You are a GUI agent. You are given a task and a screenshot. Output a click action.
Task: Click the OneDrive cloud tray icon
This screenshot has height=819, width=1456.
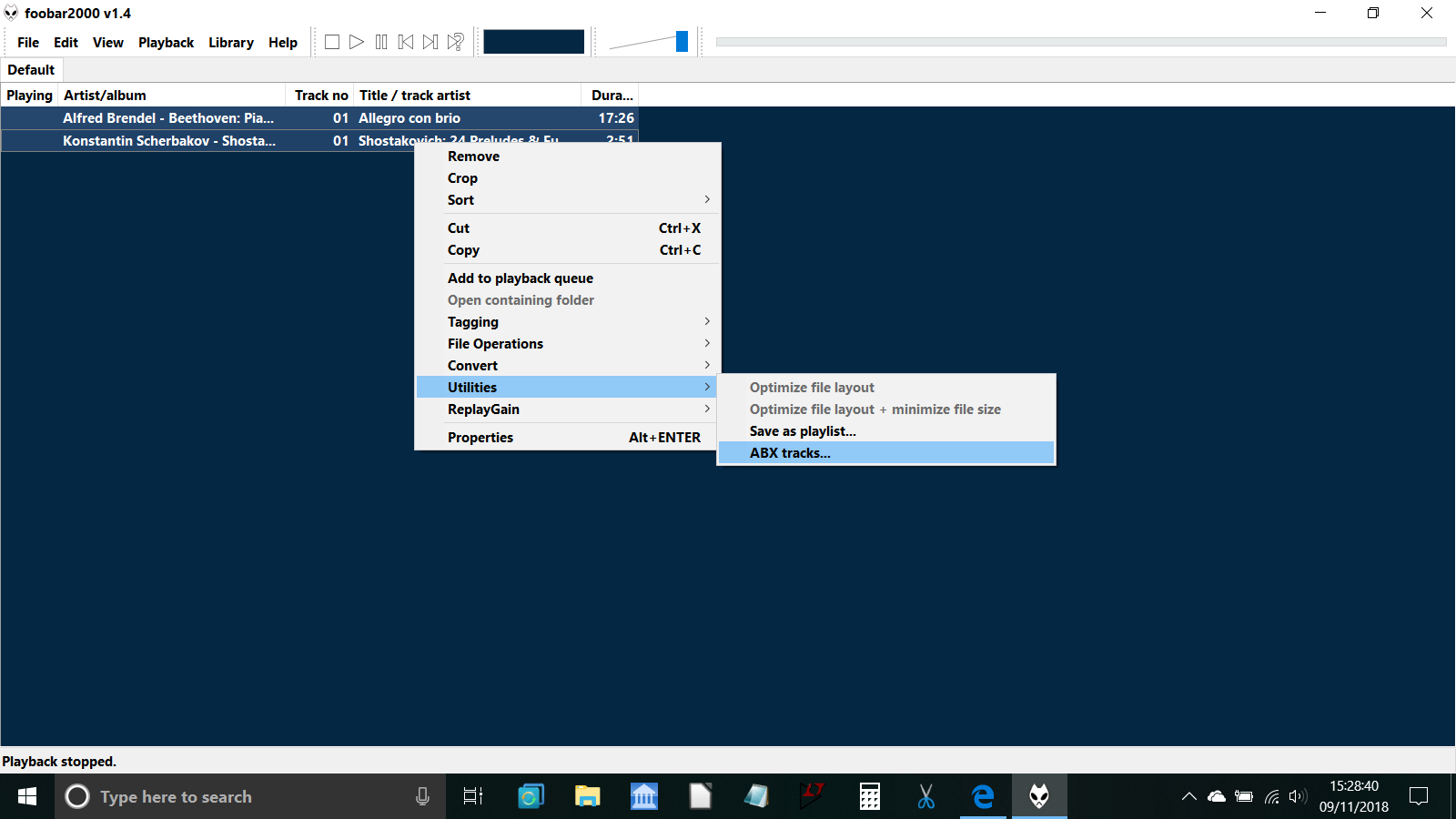[x=1217, y=796]
